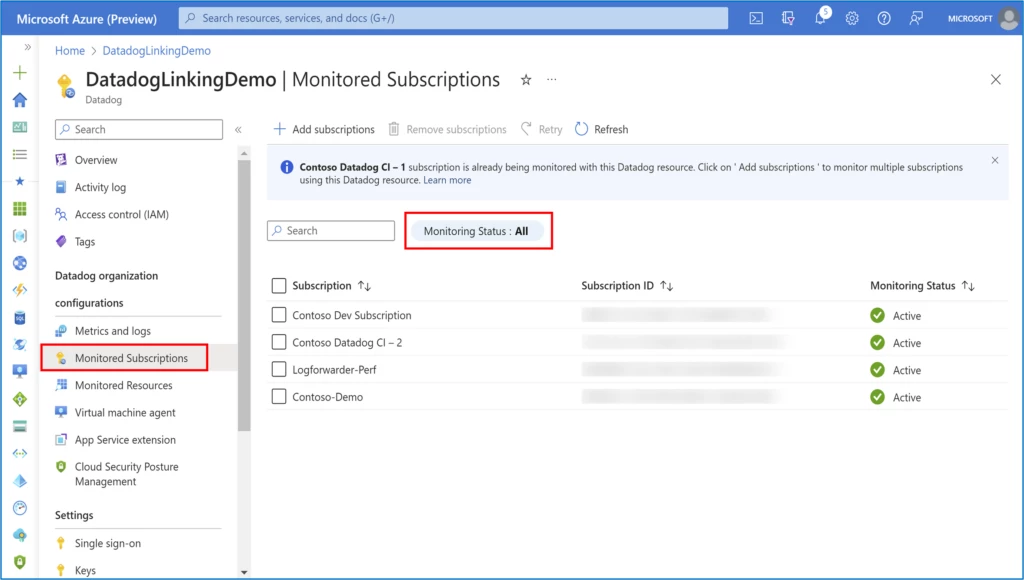This screenshot has height=580, width=1024.
Task: Open DatadogLinkingDemo breadcrumb link
Action: coord(157,51)
